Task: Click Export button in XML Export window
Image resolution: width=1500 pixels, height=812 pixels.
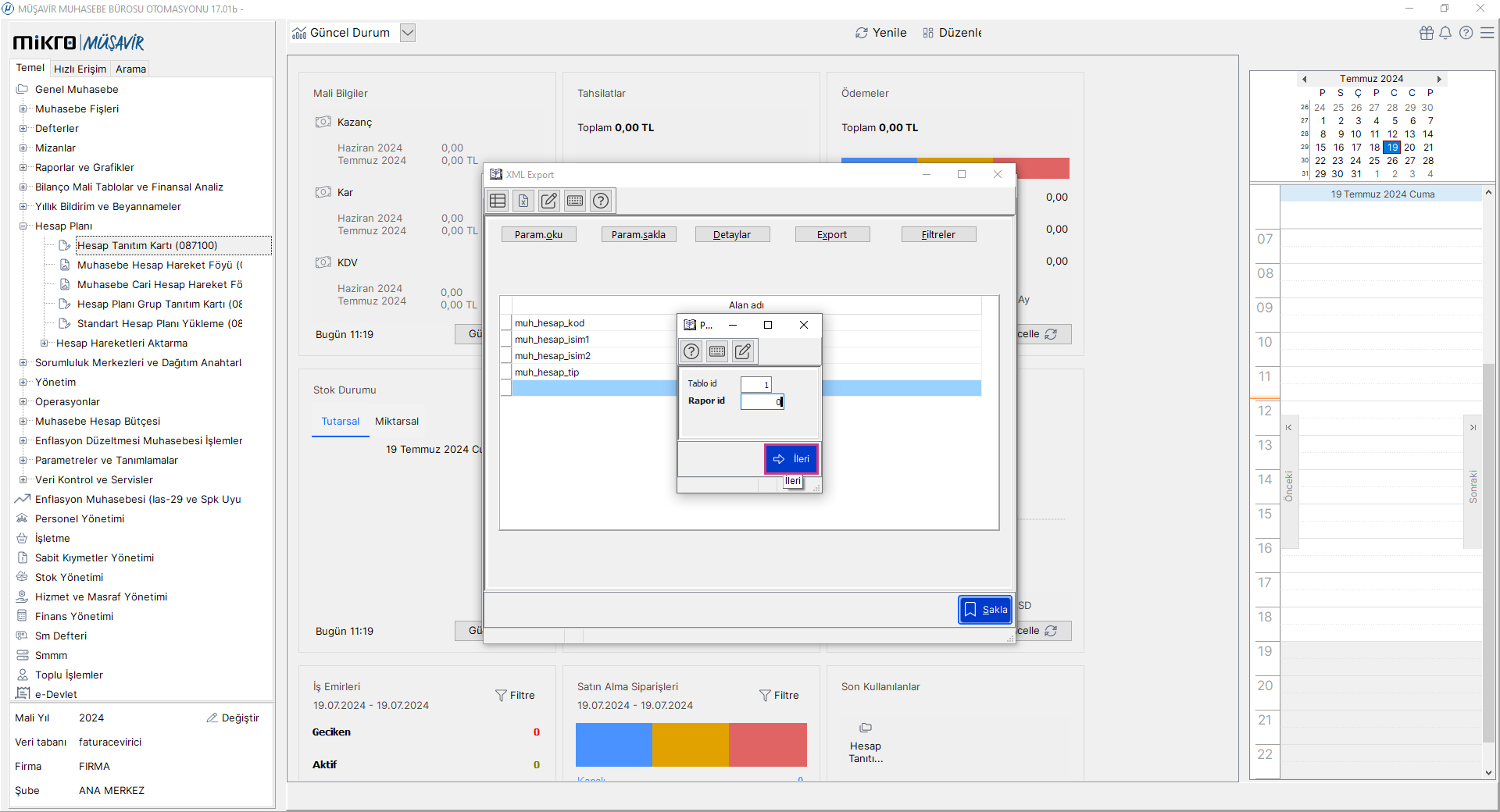Action: pos(832,234)
